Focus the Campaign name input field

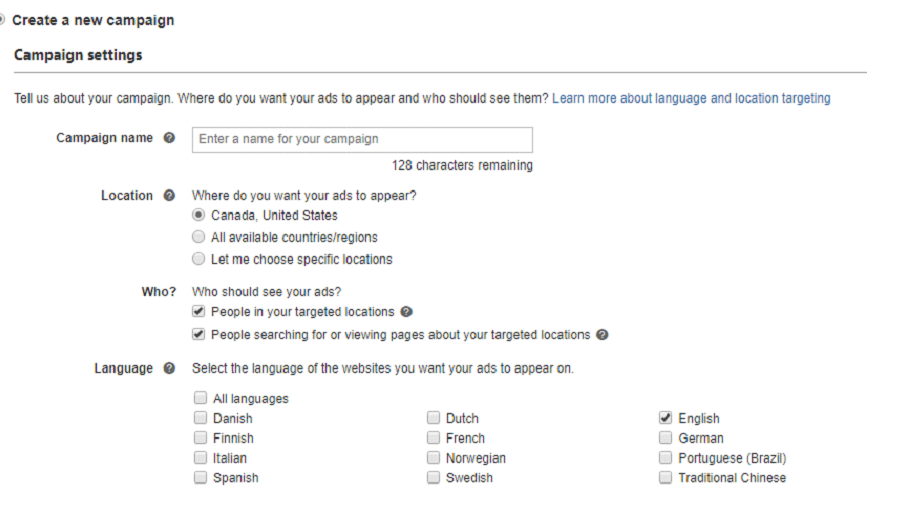point(362,140)
